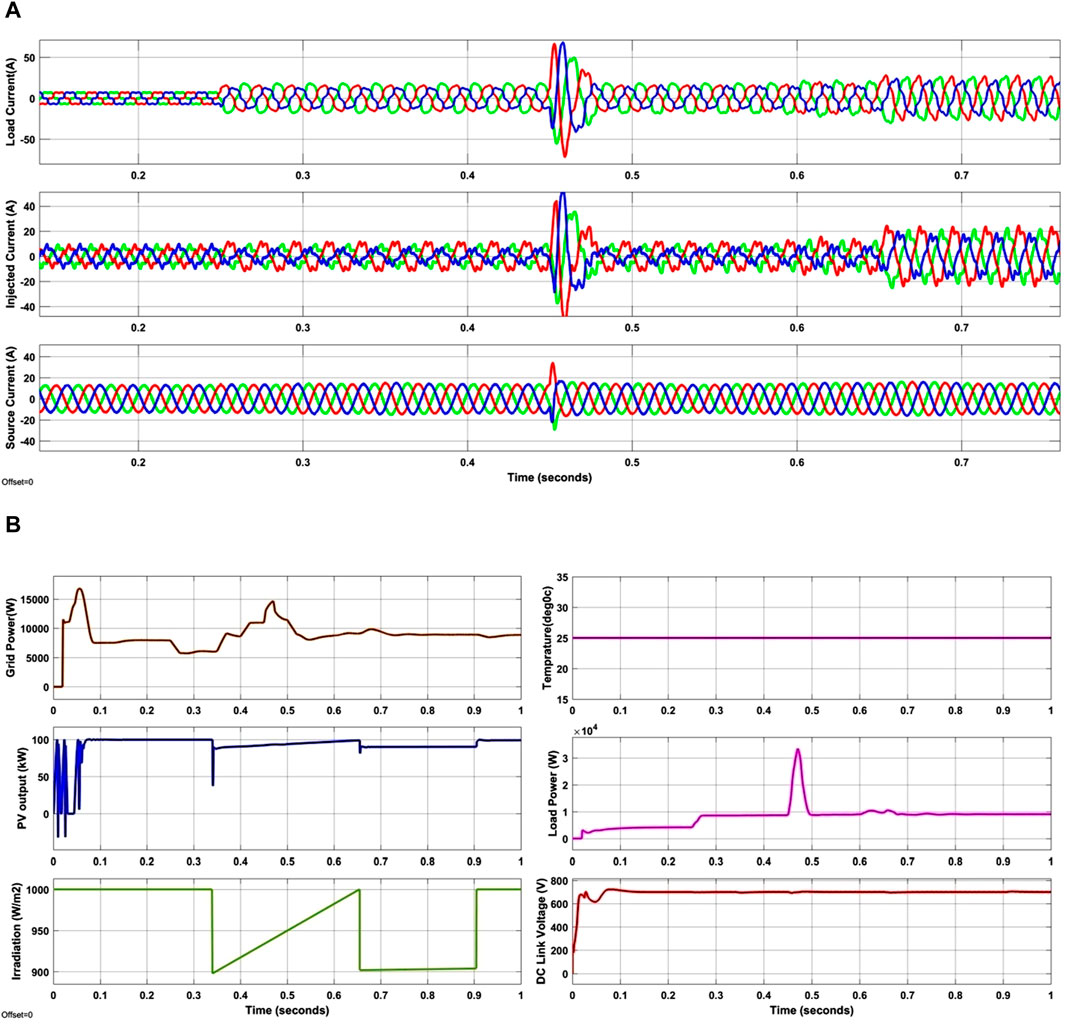Screen dimensions: 1065x1024
Task: Select the "Irradiation (W/m2)" axis label
Action: click(x=17, y=931)
